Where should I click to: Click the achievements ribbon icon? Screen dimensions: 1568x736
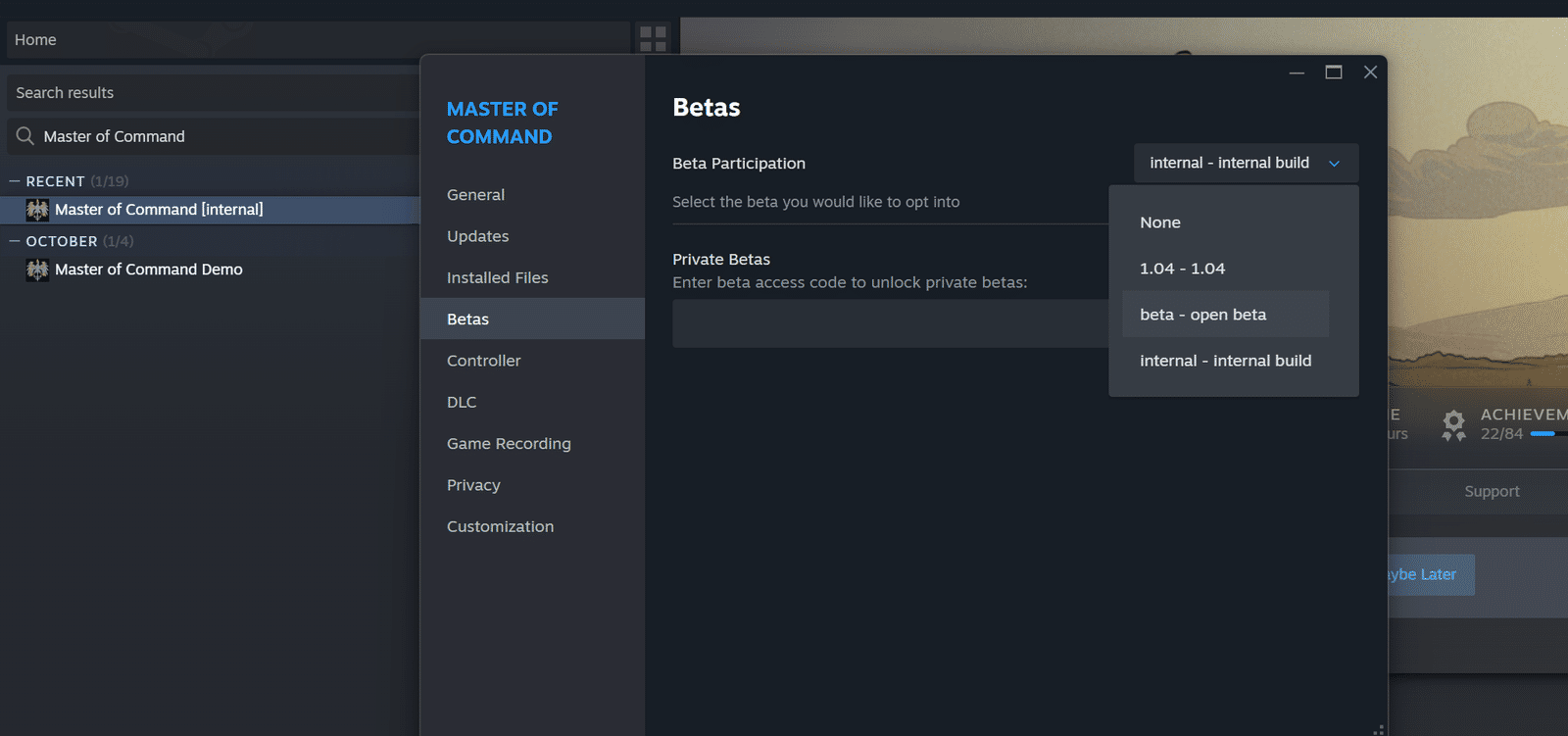1454,425
